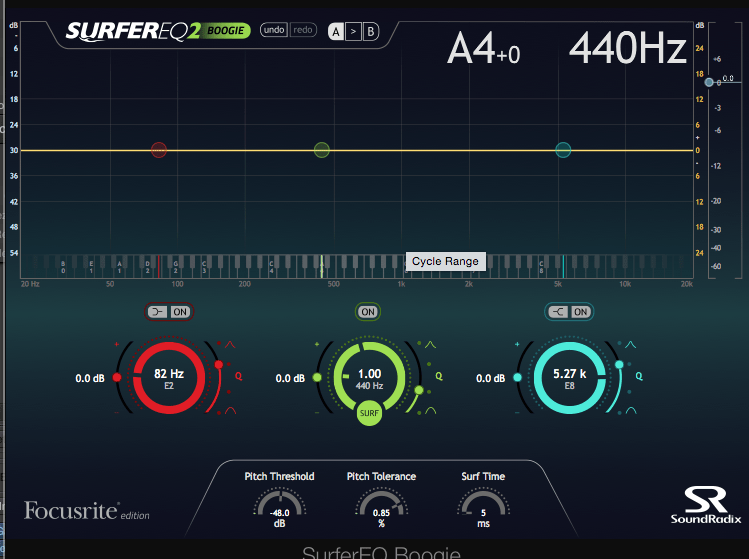Click the Surf Time knob

[483, 503]
